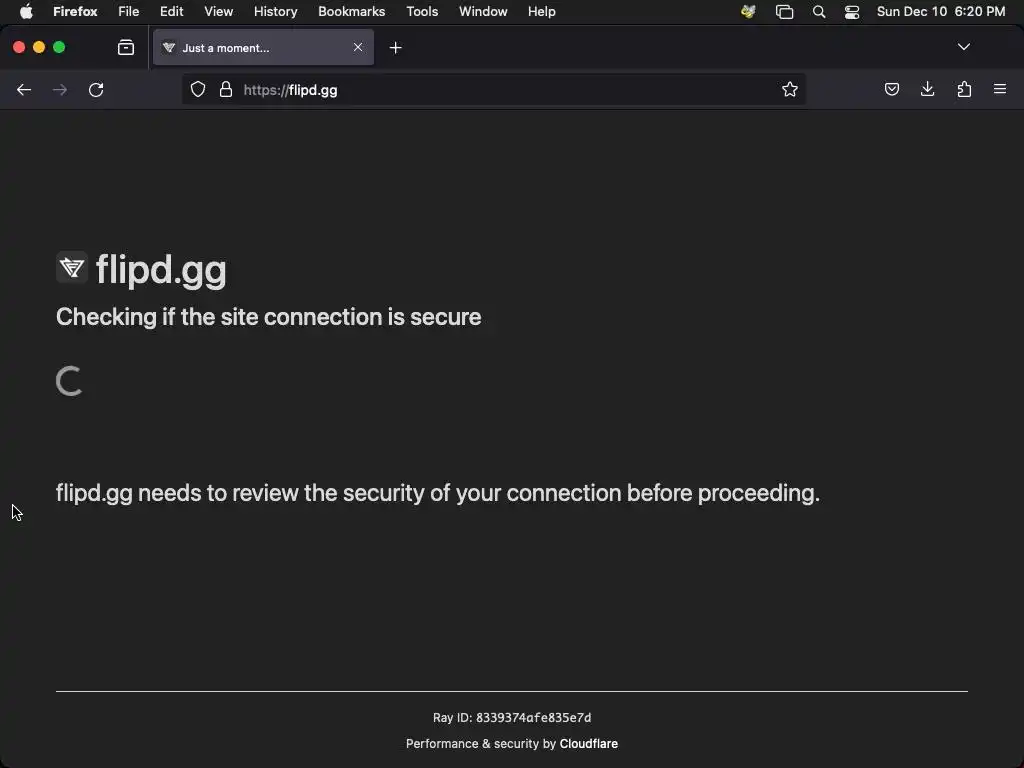Open the Help menu
Screen dimensions: 1024x768
click(542, 11)
